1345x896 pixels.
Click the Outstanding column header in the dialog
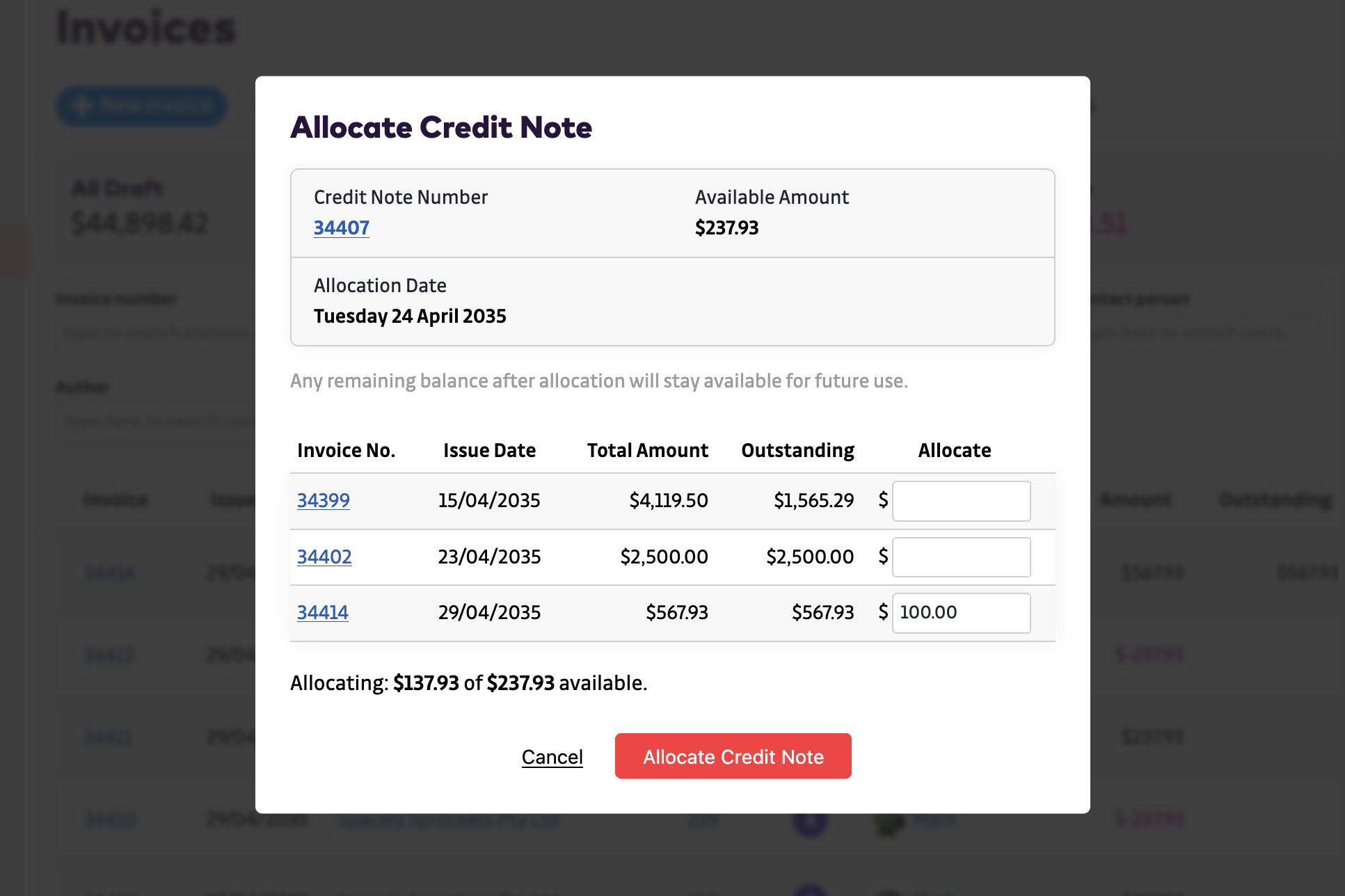coord(797,451)
